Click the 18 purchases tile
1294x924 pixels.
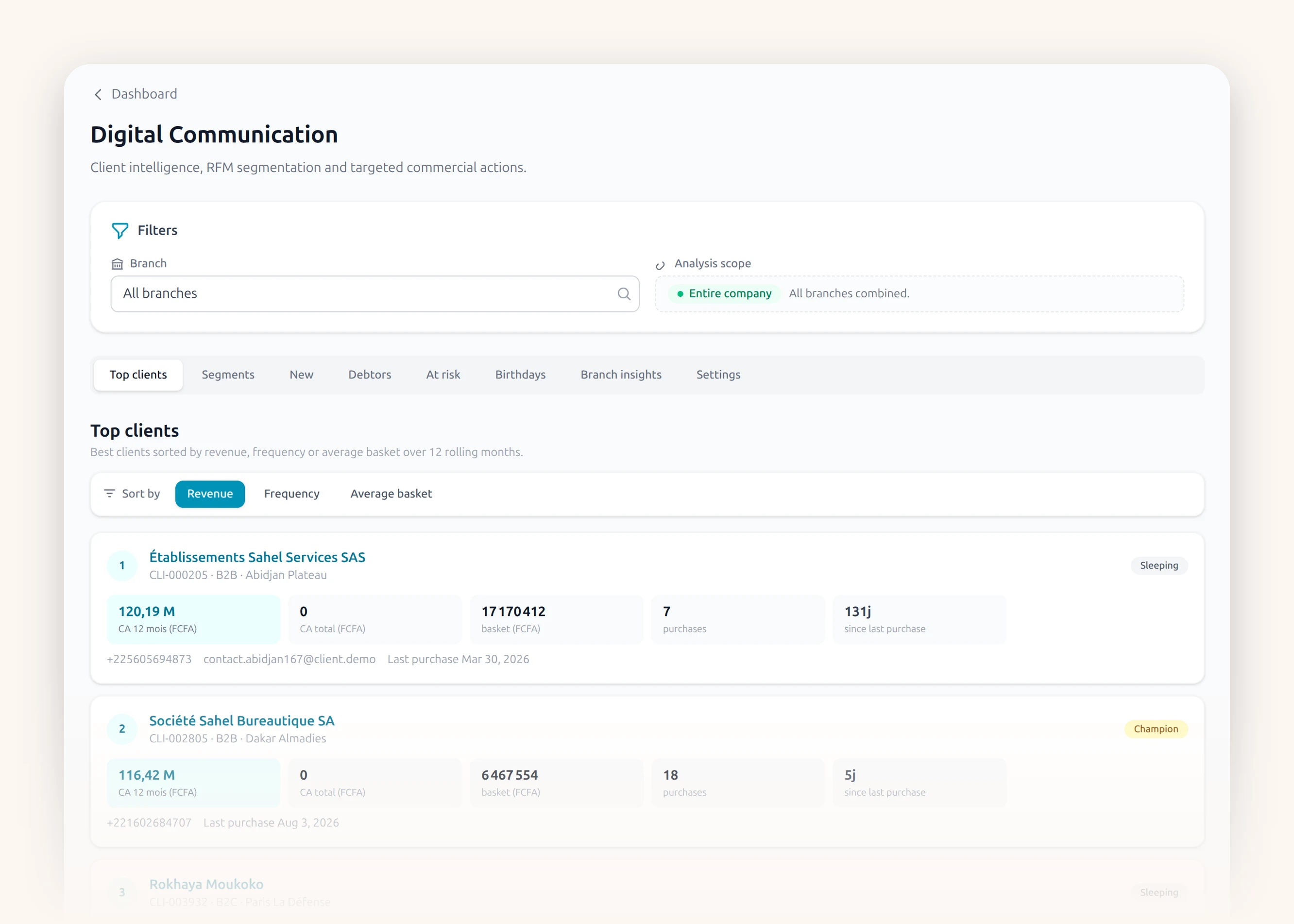738,783
